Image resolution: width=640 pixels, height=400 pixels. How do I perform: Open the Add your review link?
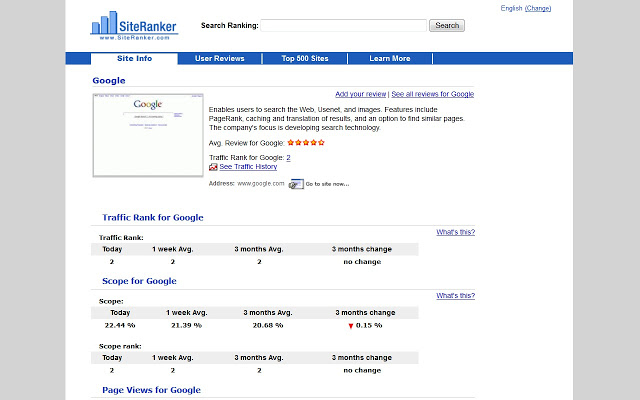click(x=361, y=94)
